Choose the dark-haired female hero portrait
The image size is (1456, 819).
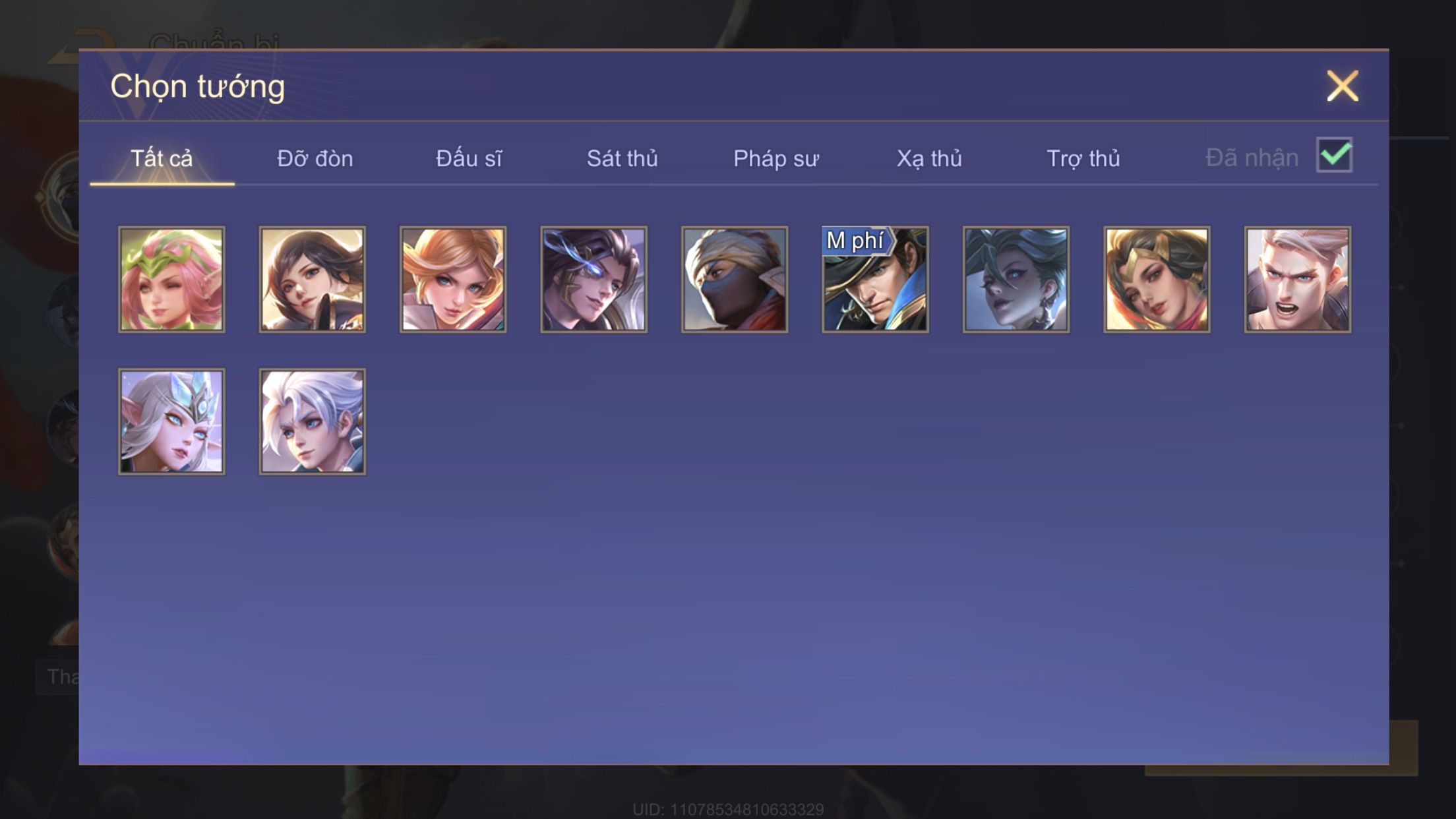[312, 280]
